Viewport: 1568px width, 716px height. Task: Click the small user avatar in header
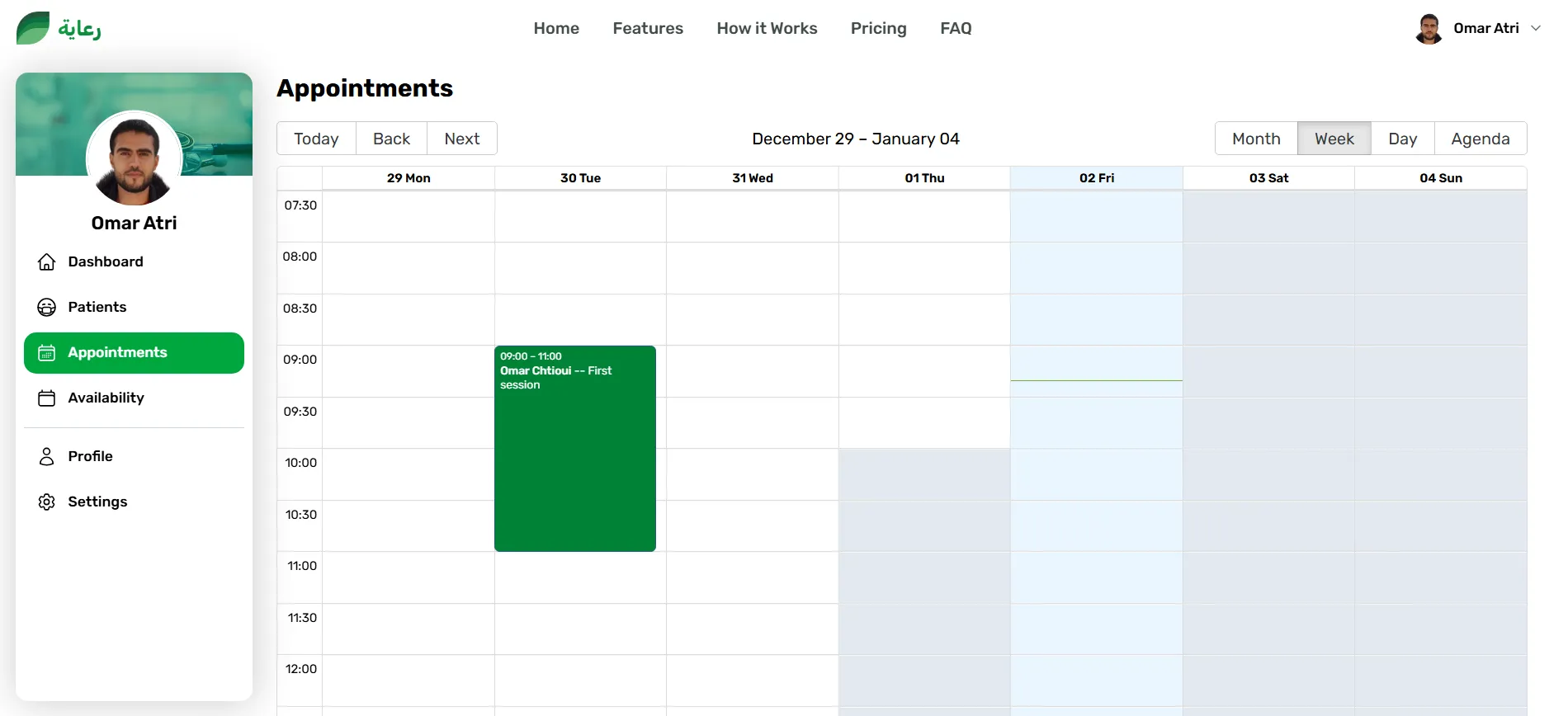(x=1429, y=29)
